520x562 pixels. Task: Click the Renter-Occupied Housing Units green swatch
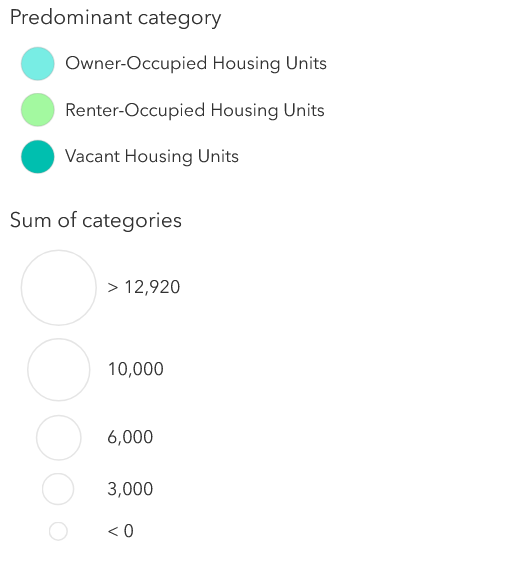[x=38, y=110]
